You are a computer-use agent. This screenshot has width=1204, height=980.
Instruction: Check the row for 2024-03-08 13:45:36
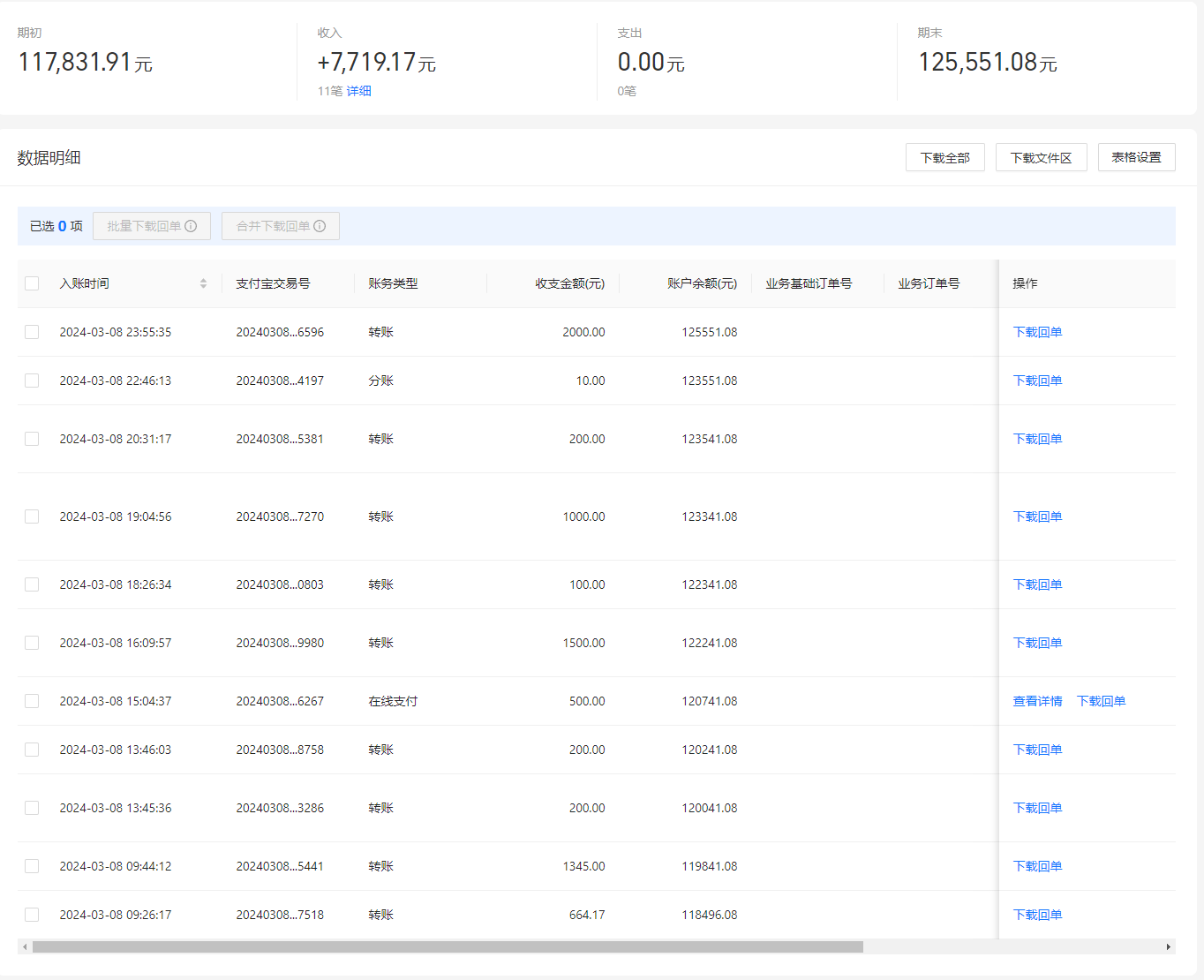pyautogui.click(x=32, y=808)
